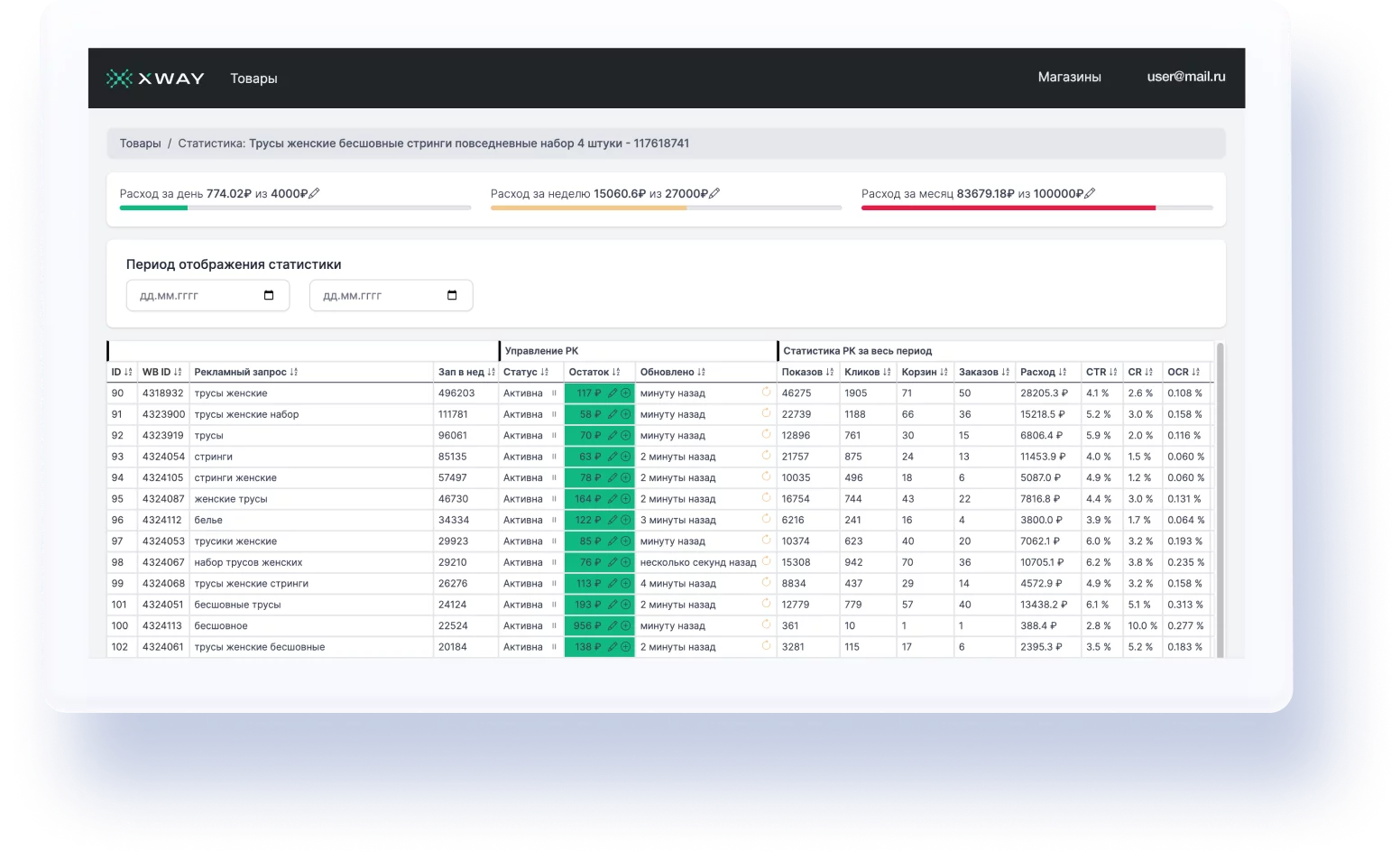Click the table's vertical scrollbar
Image resolution: width=1400 pixels, height=860 pixels.
point(1220,499)
